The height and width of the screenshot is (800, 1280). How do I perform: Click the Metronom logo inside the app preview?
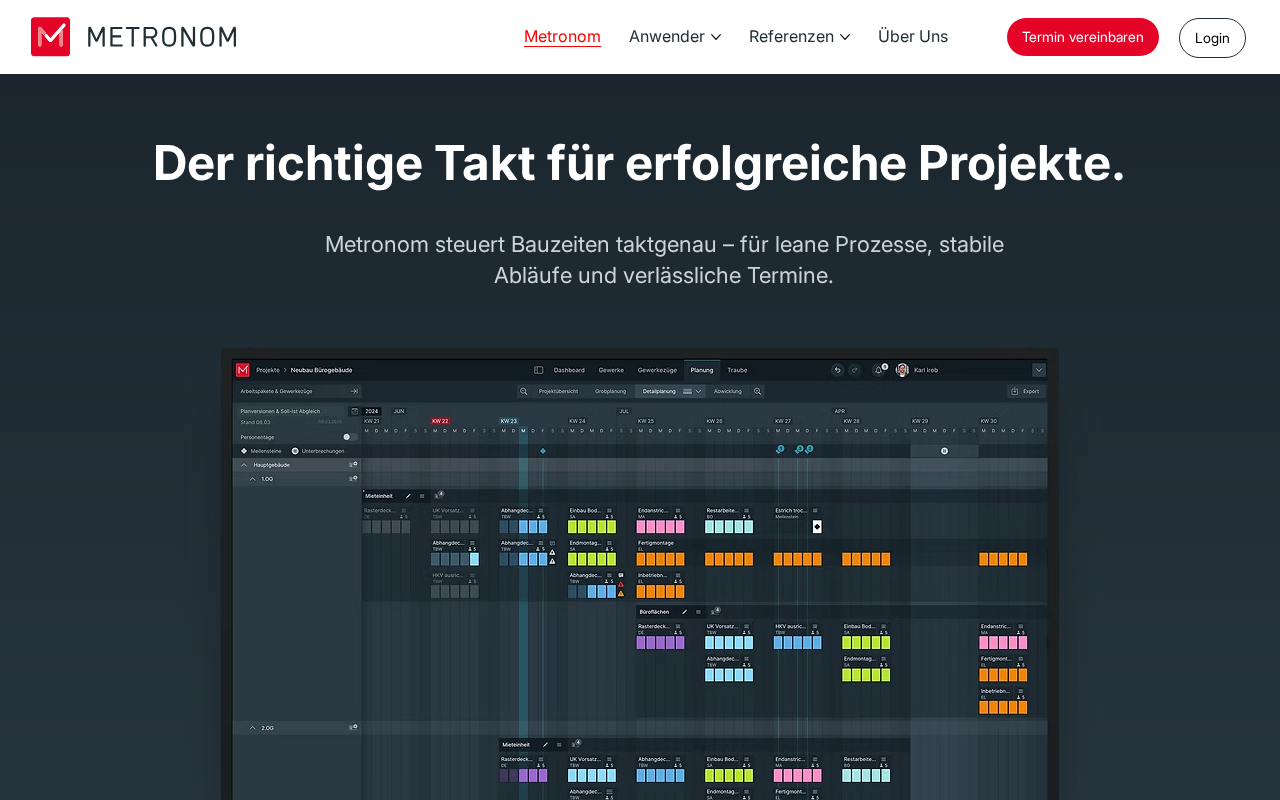point(243,370)
